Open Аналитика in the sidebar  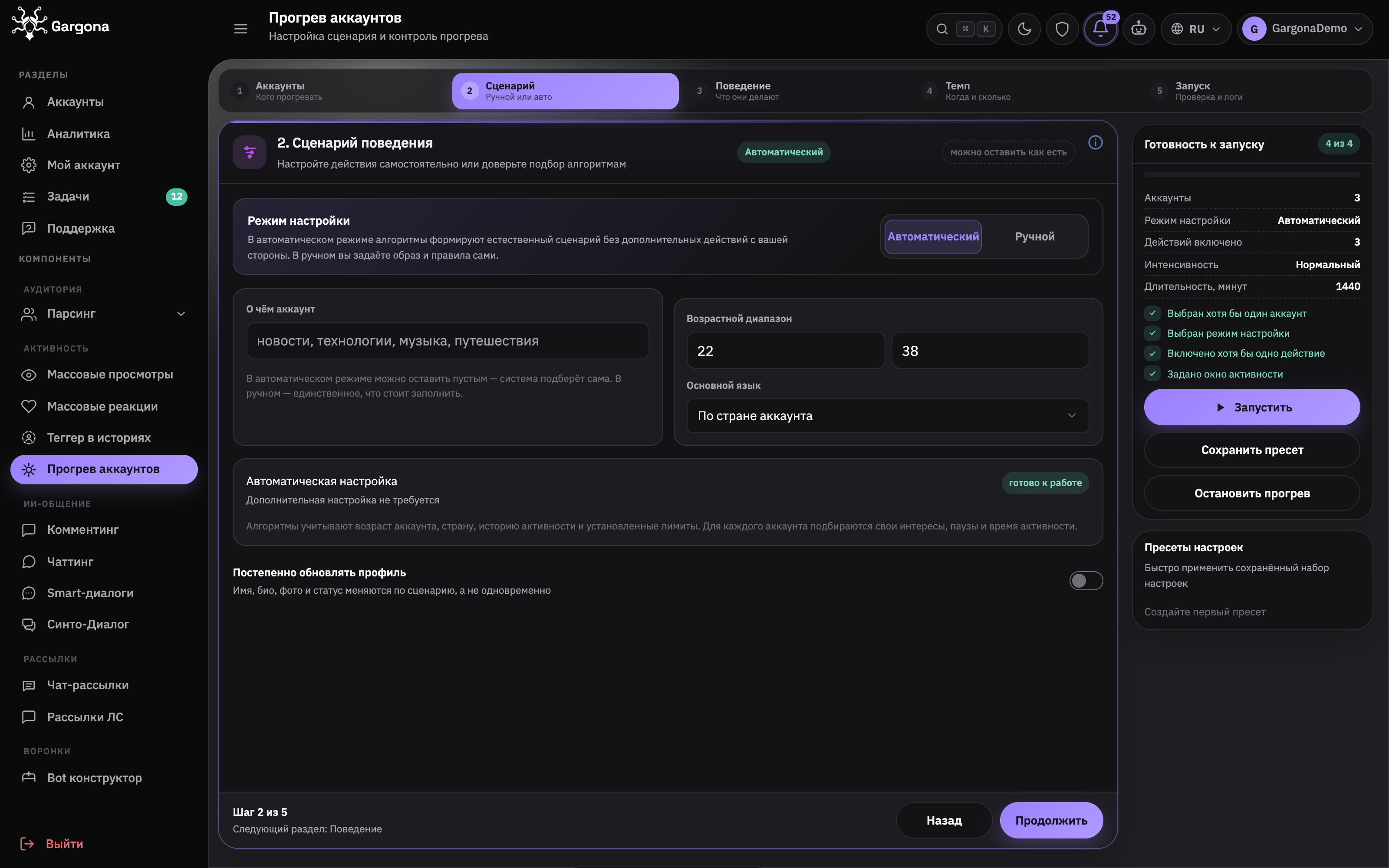(x=104, y=134)
